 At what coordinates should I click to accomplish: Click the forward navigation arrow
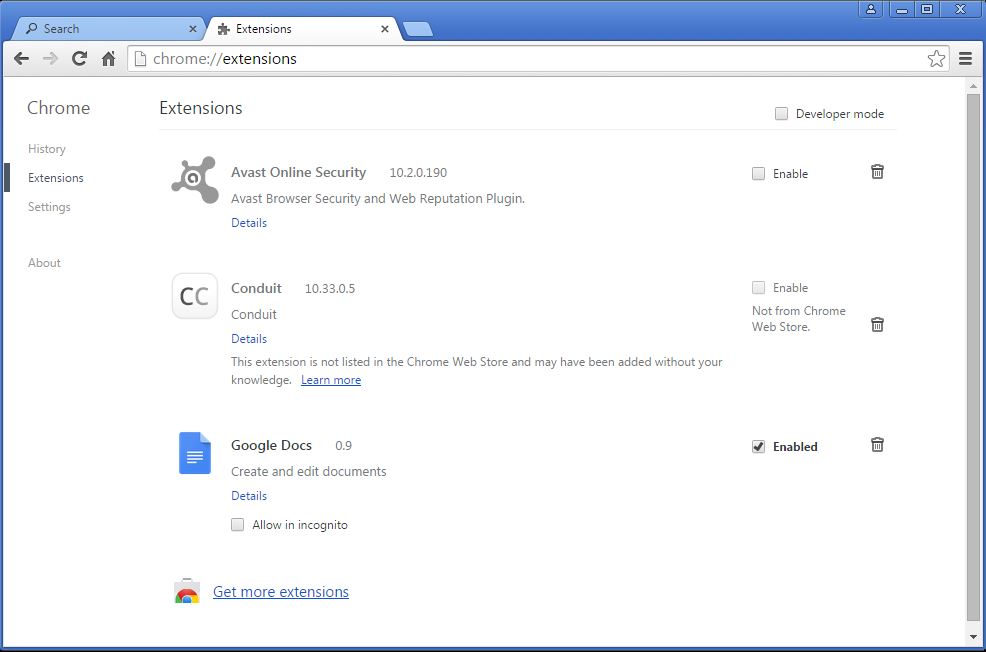(x=50, y=58)
